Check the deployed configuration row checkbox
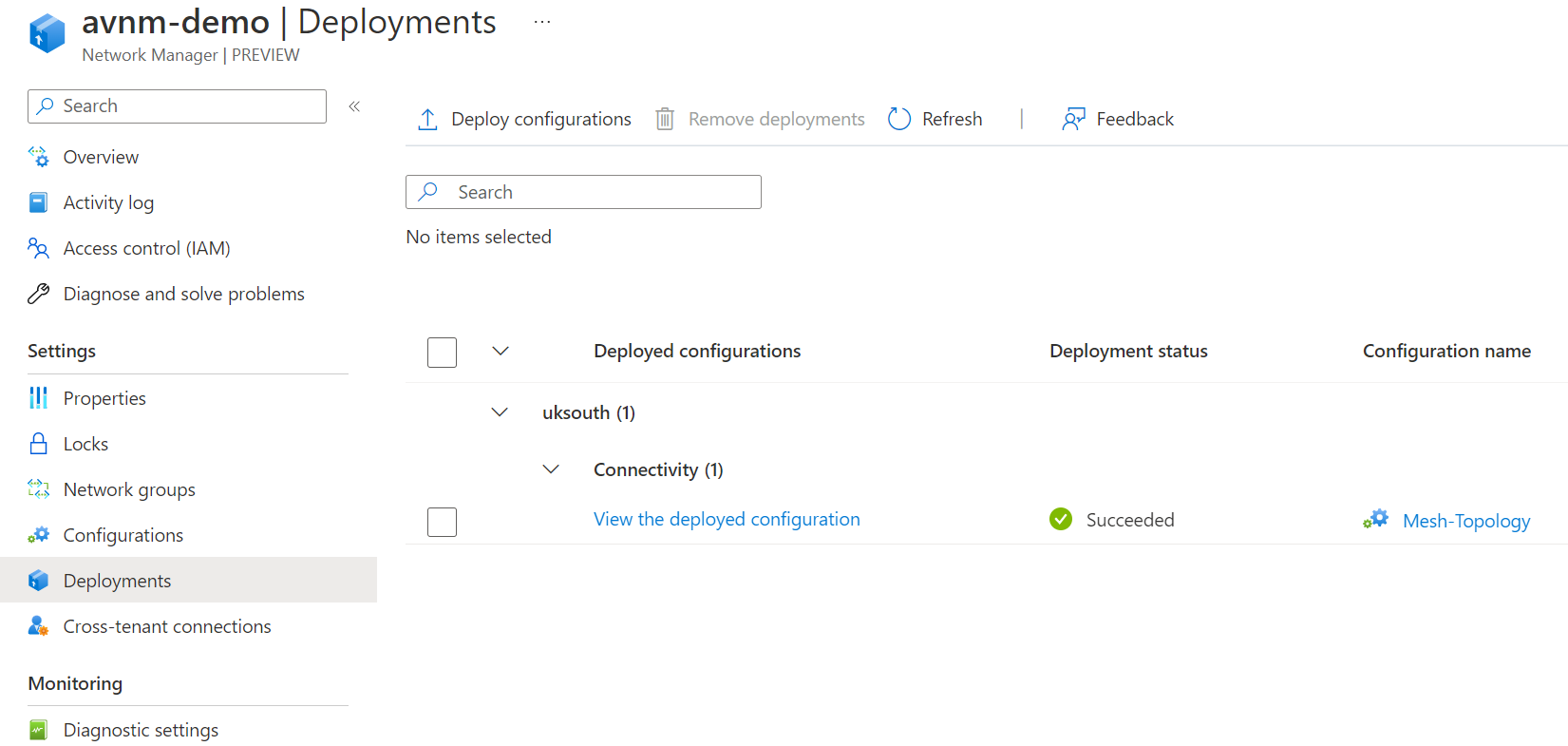This screenshot has height=746, width=1568. [442, 522]
